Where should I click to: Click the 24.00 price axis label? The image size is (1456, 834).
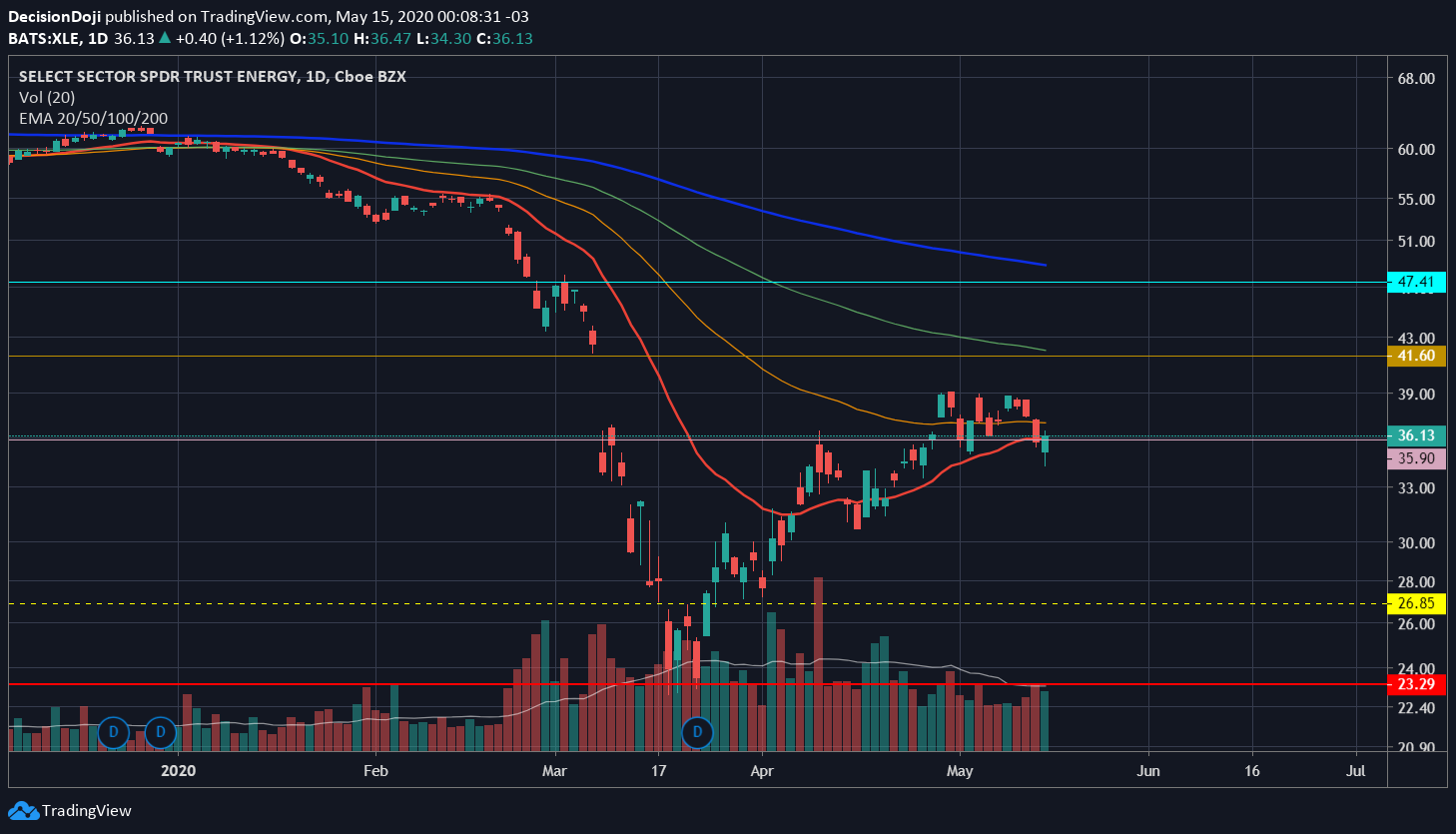click(1416, 668)
